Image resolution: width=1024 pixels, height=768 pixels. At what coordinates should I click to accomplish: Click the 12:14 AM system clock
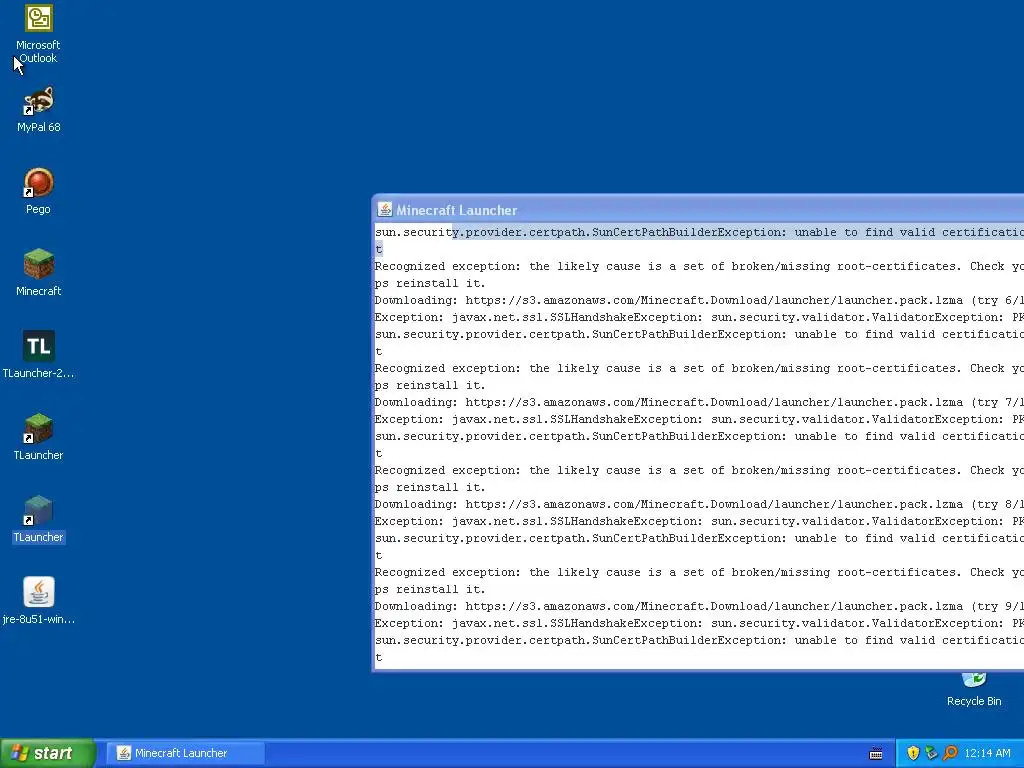pyautogui.click(x=987, y=753)
